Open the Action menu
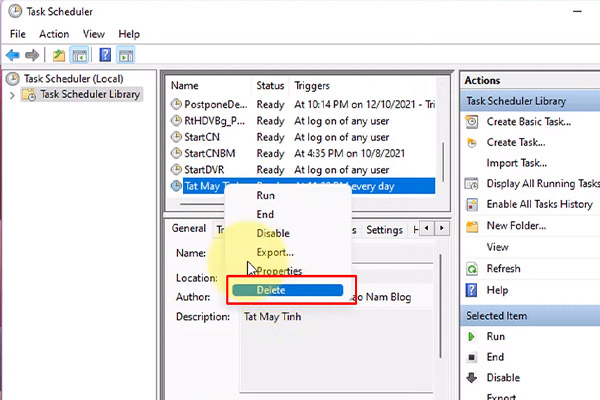 (x=54, y=34)
